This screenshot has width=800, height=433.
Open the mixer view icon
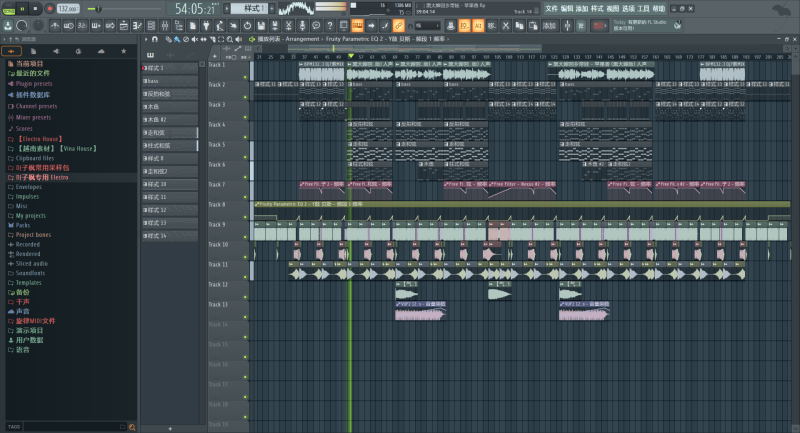click(165, 26)
